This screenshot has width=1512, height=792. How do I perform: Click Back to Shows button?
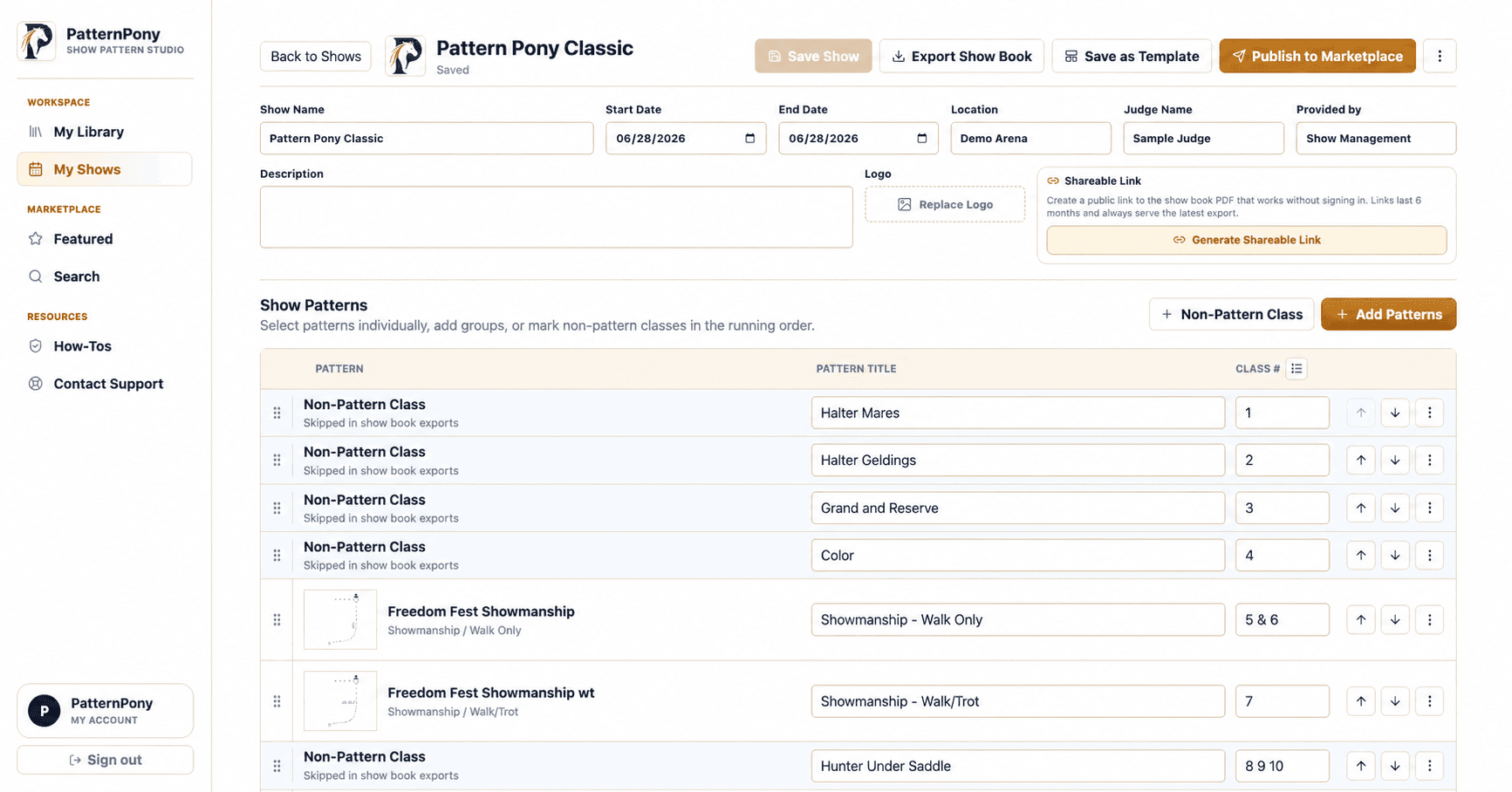315,56
